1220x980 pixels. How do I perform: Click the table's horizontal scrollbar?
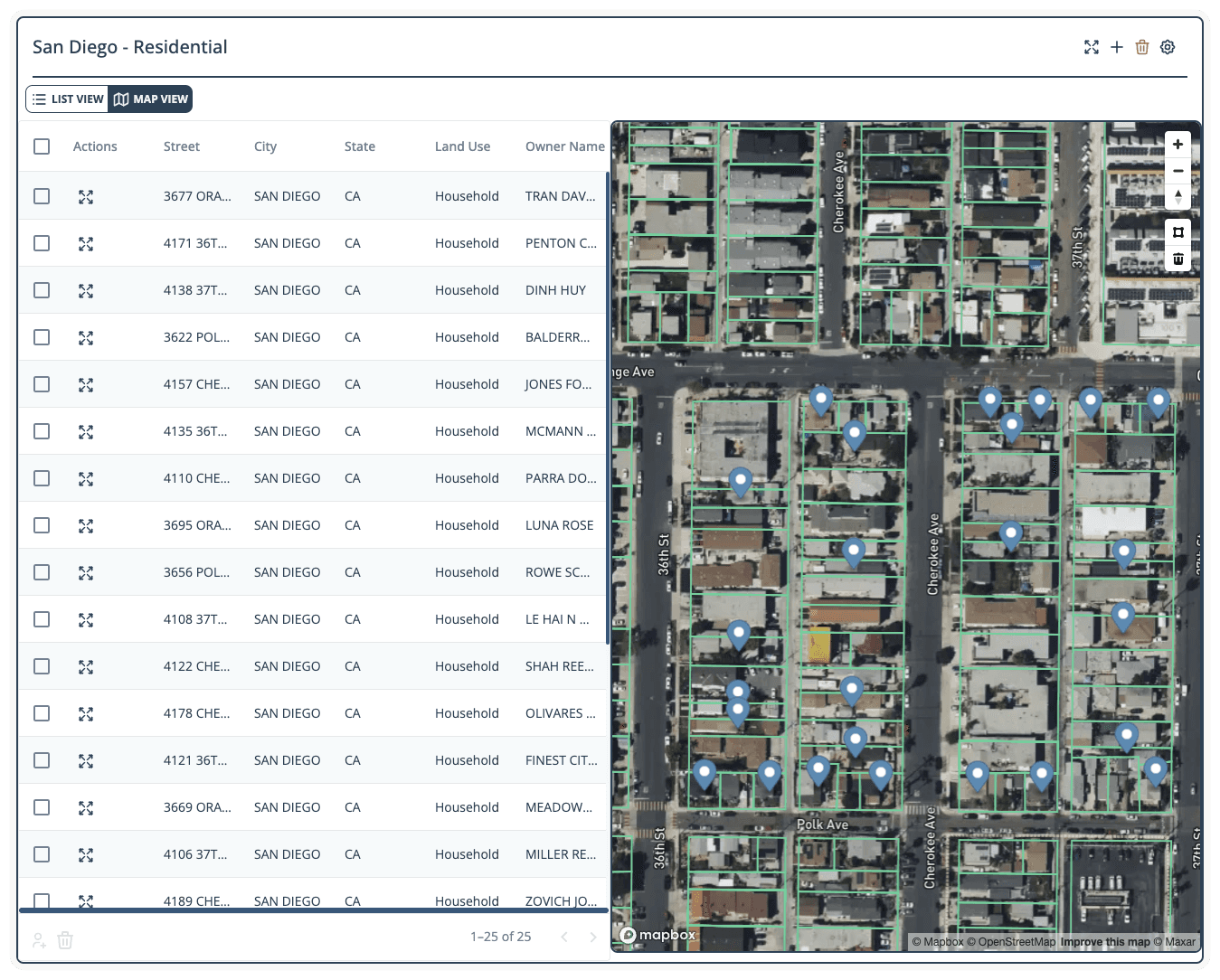[x=313, y=910]
